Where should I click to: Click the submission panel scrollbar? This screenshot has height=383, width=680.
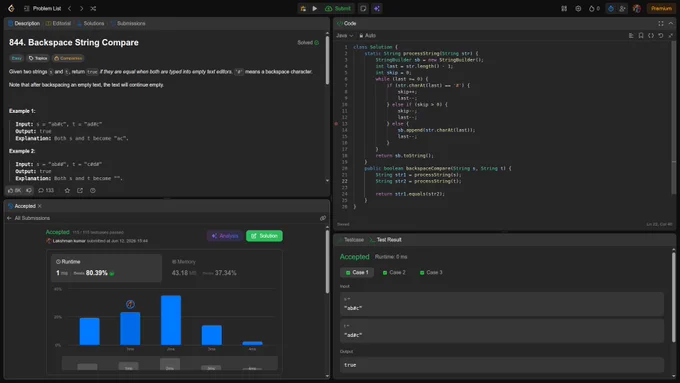pos(327,262)
